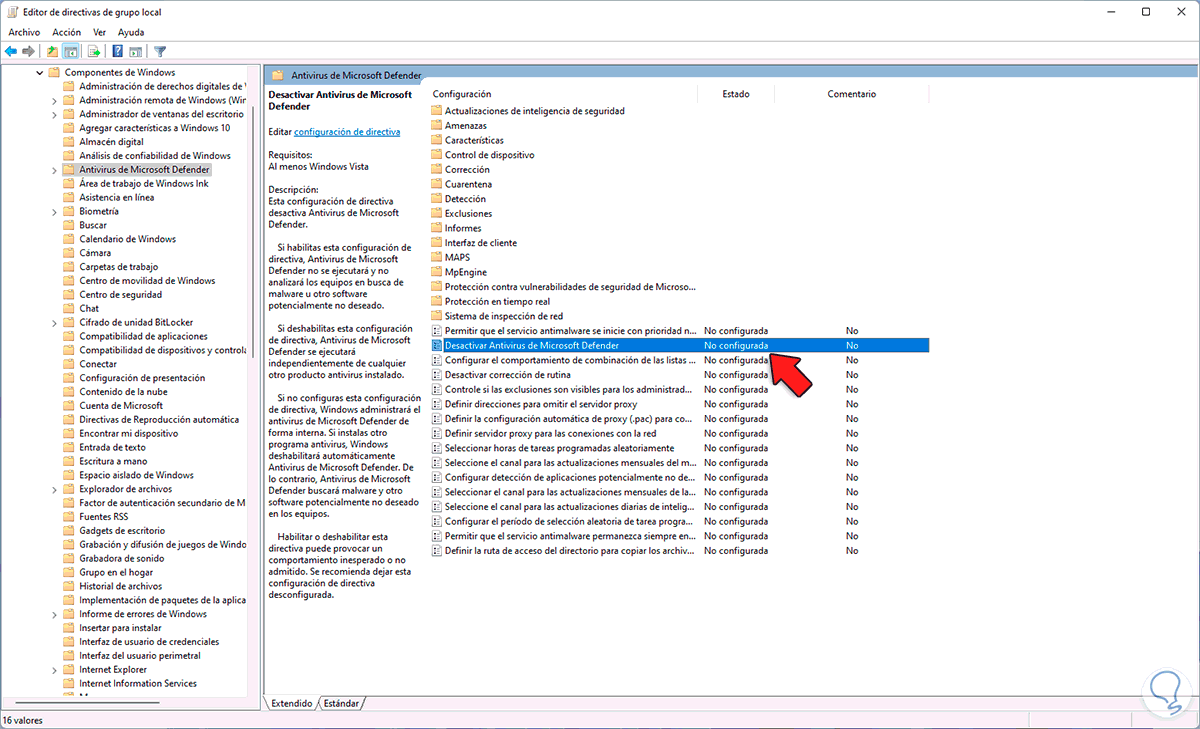Select Almacén digital in tree

pos(111,142)
